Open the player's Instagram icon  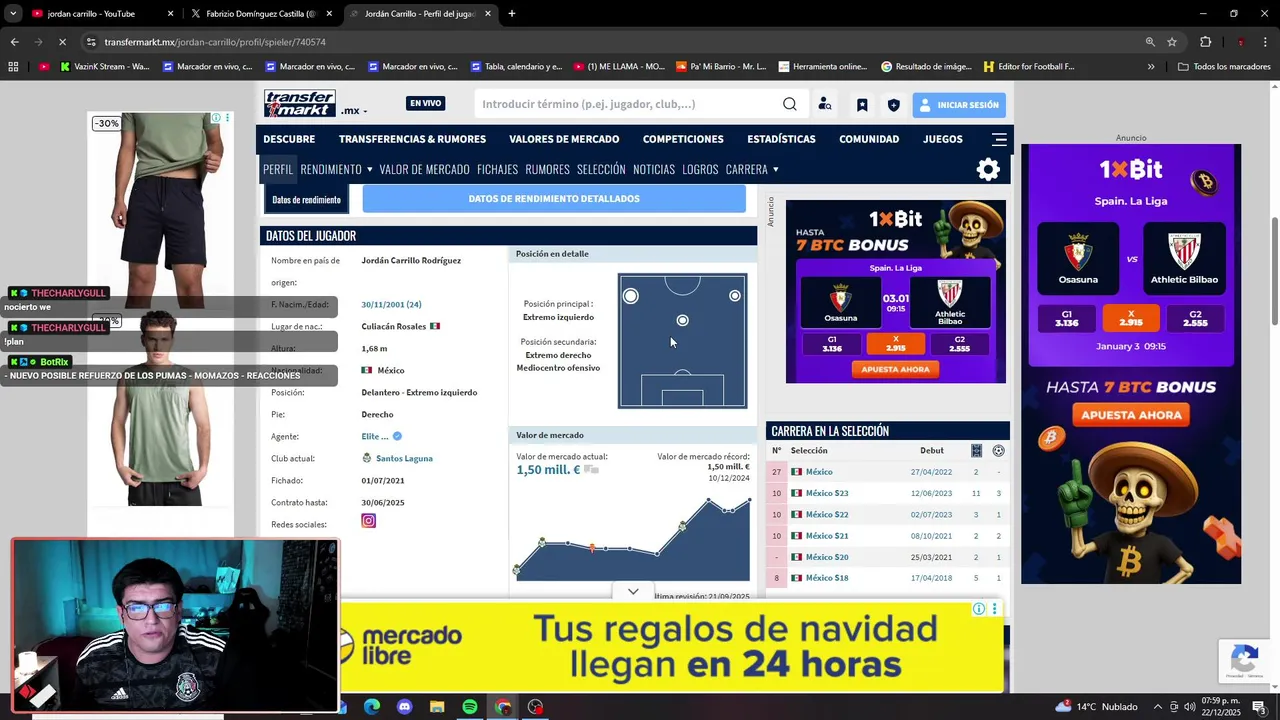coord(369,521)
